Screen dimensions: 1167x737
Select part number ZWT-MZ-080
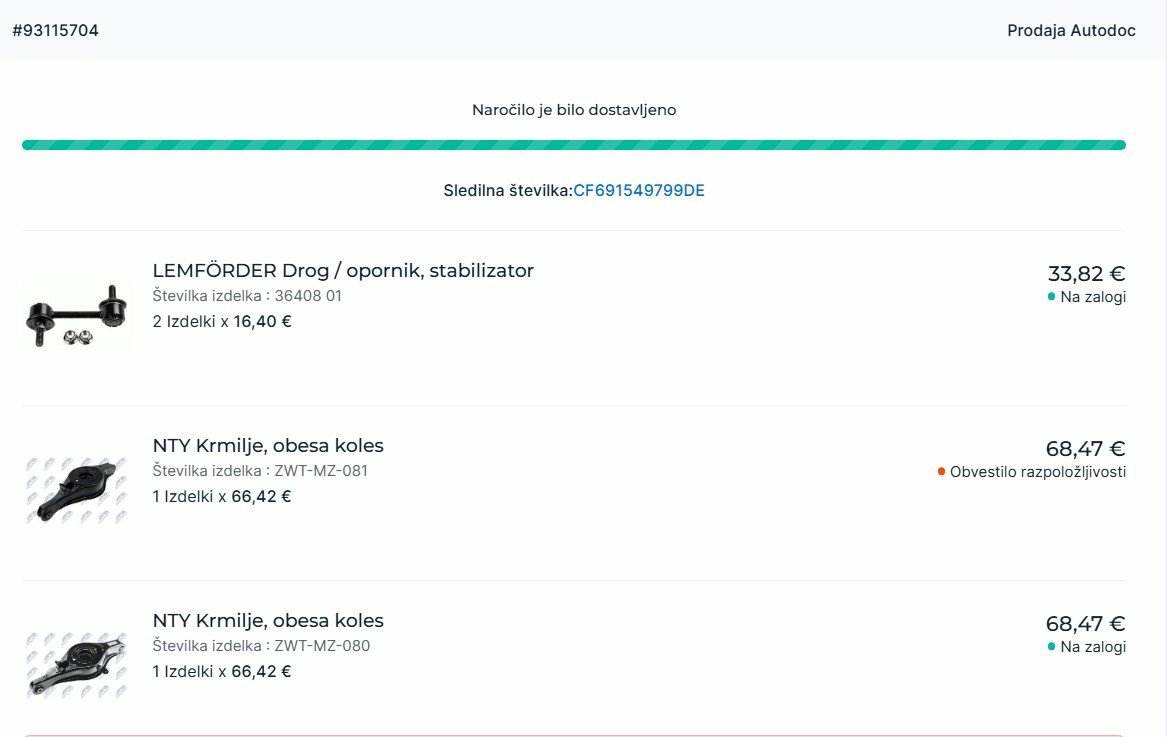322,645
